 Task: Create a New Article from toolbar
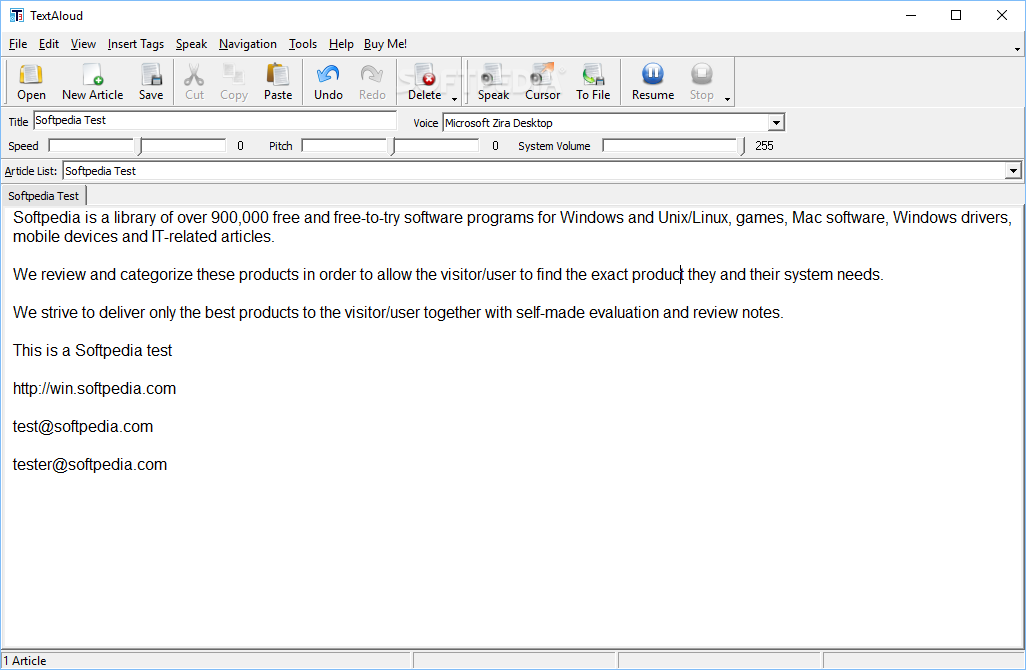pyautogui.click(x=92, y=82)
